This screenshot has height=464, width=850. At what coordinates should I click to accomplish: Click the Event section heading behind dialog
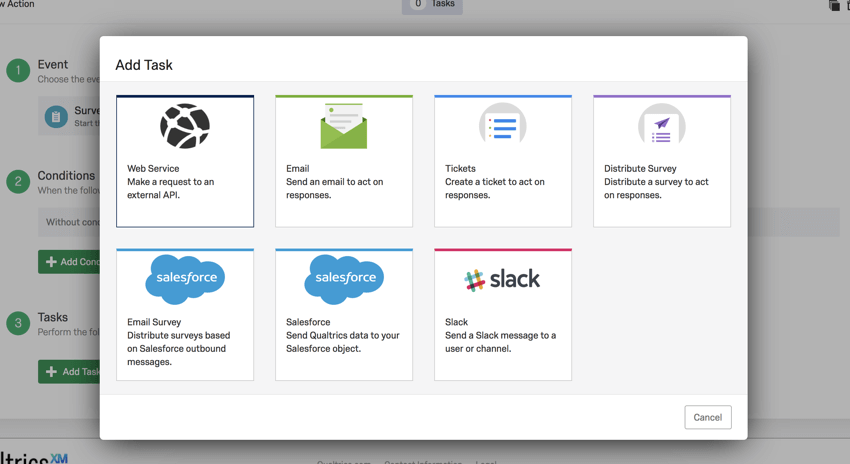[x=53, y=65]
